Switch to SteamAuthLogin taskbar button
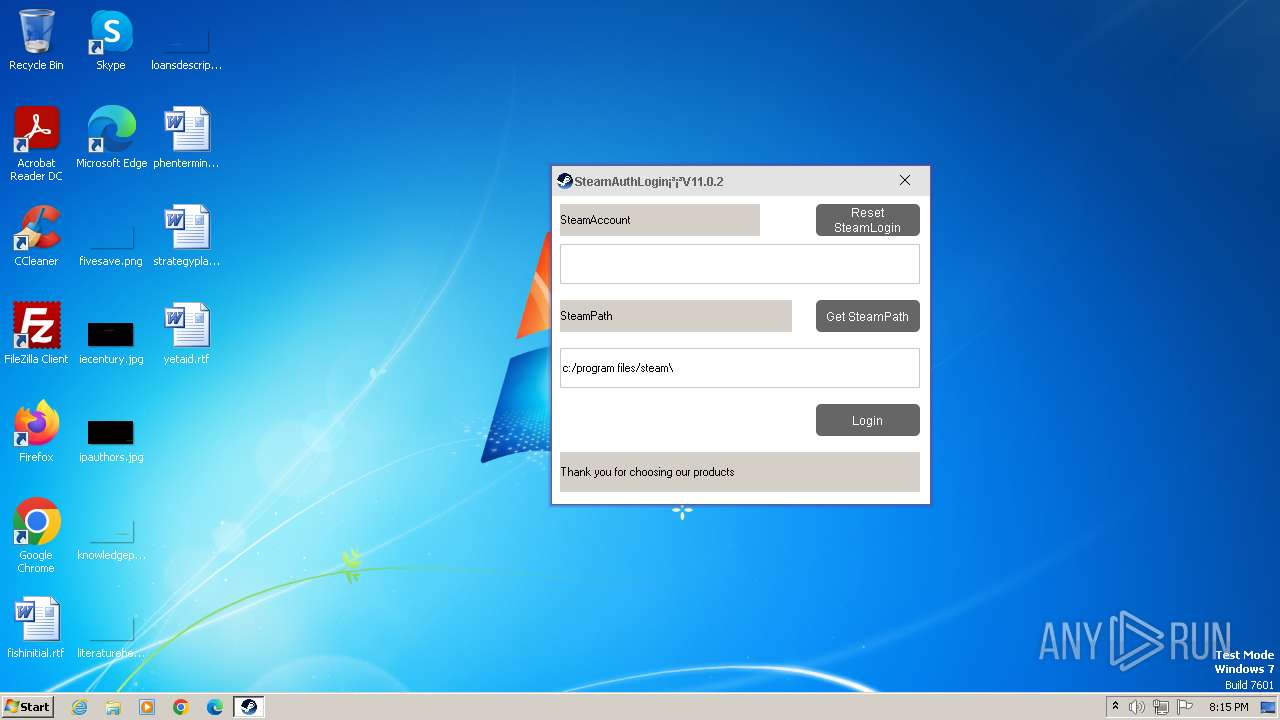 (249, 707)
